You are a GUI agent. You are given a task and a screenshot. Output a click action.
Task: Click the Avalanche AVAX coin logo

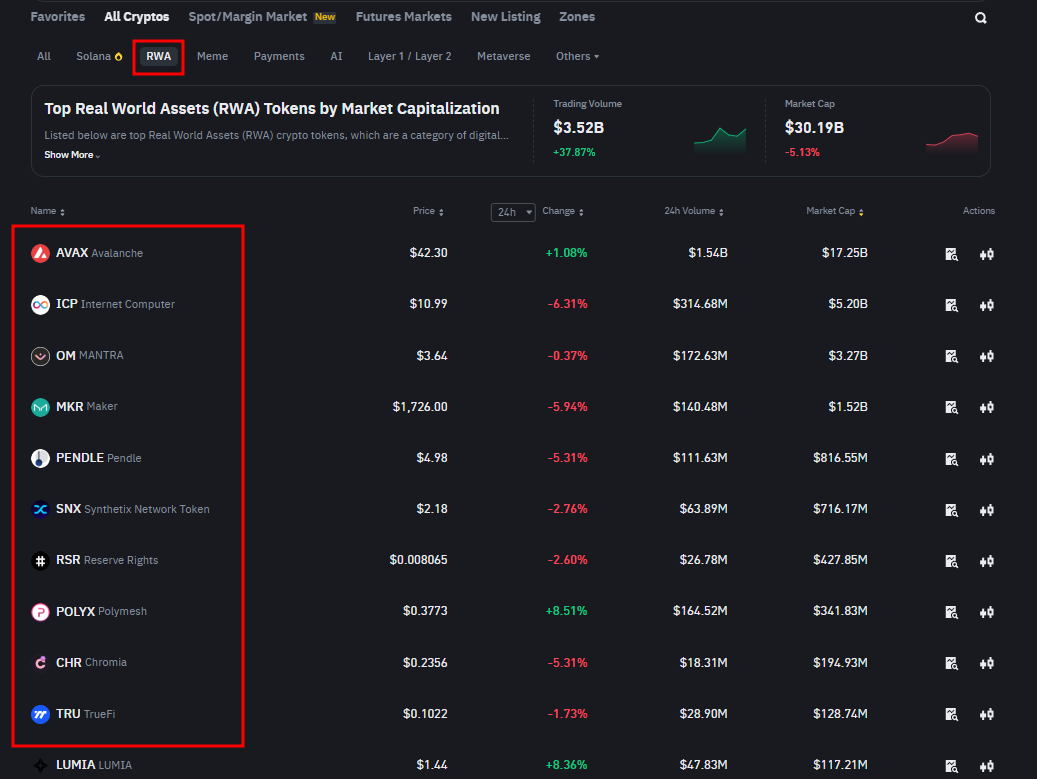pyautogui.click(x=40, y=253)
